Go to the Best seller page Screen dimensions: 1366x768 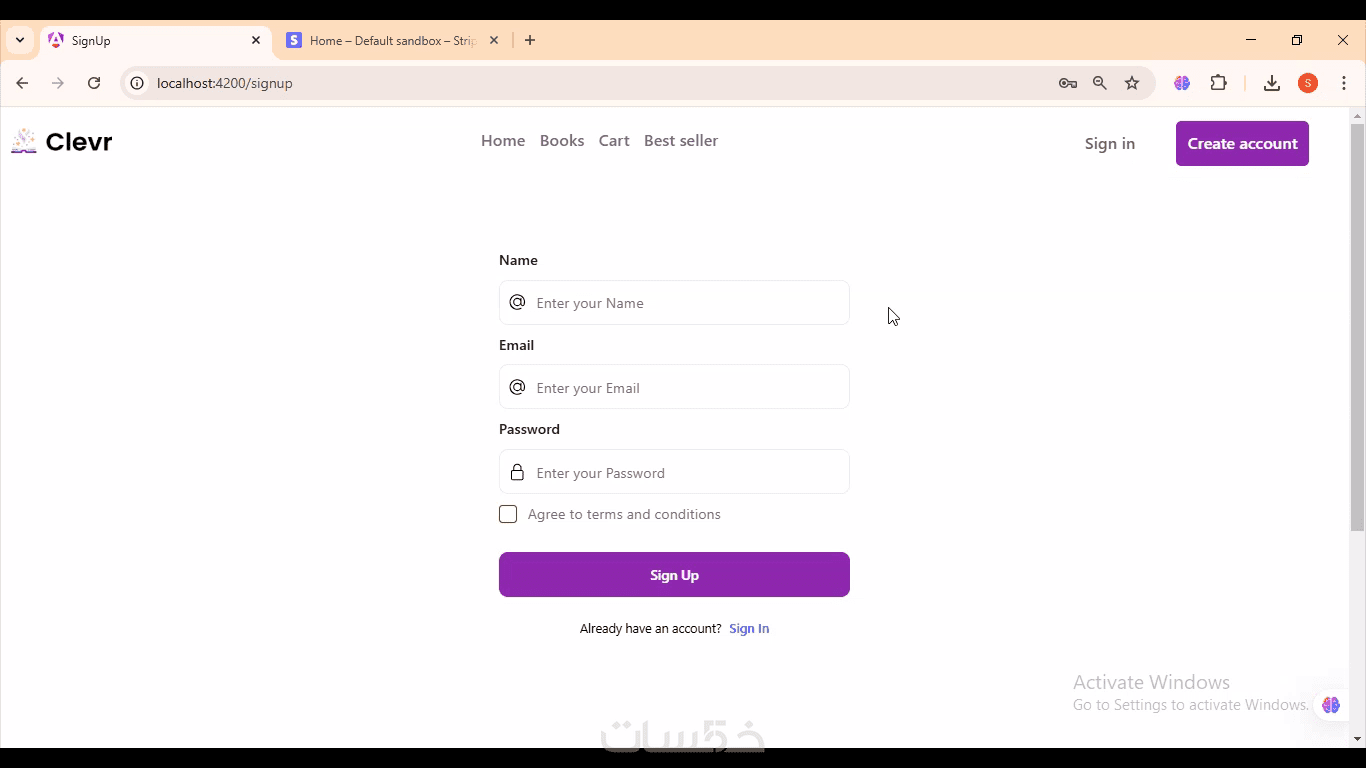pyautogui.click(x=681, y=141)
